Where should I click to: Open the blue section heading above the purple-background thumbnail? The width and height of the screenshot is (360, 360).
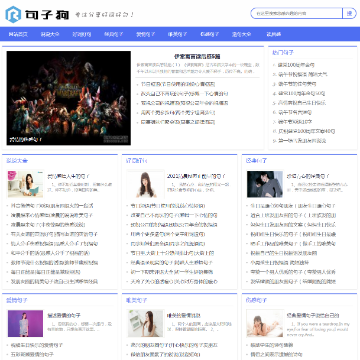[17, 300]
